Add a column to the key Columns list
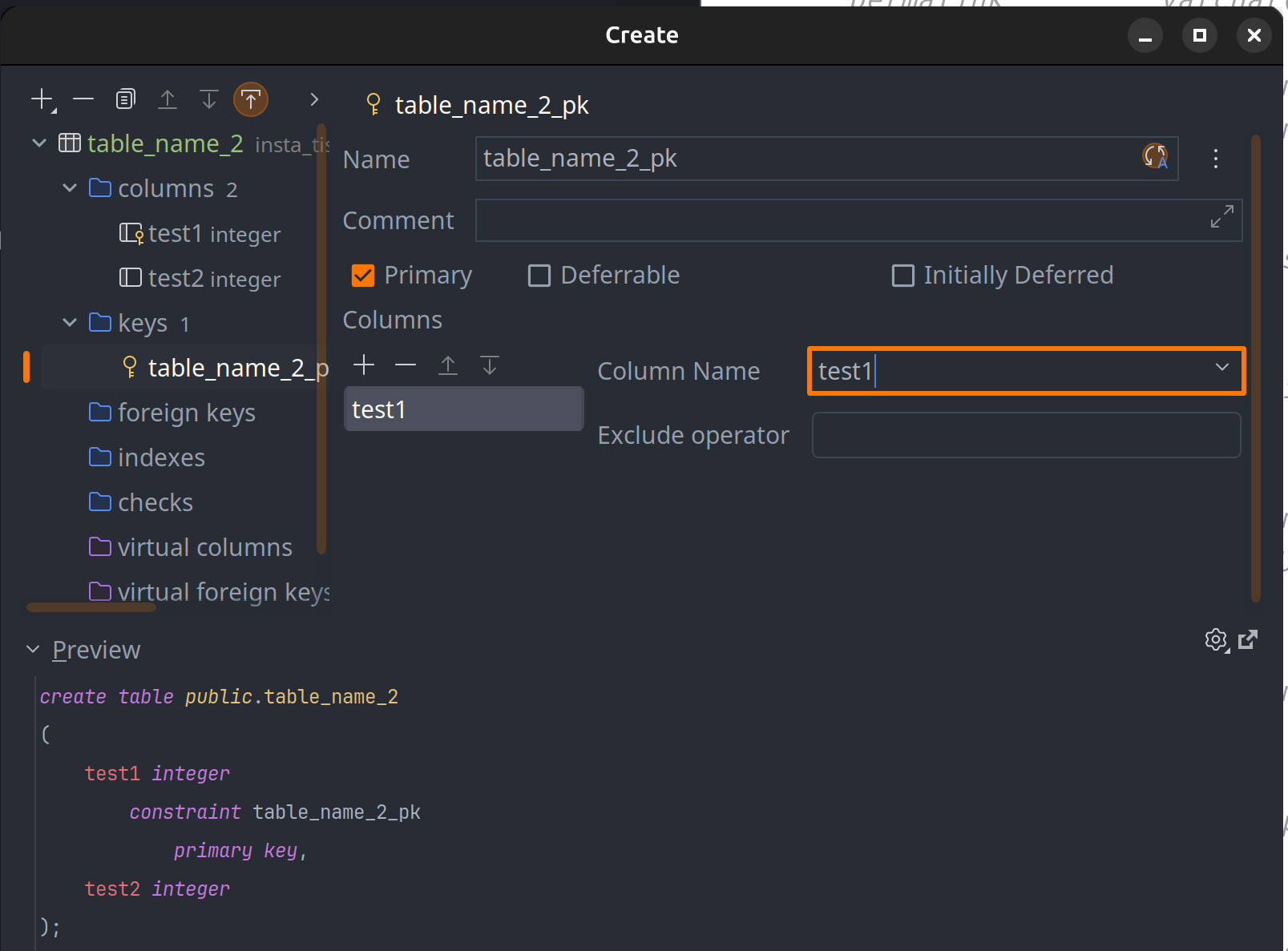The height and width of the screenshot is (951, 1288). [365, 365]
